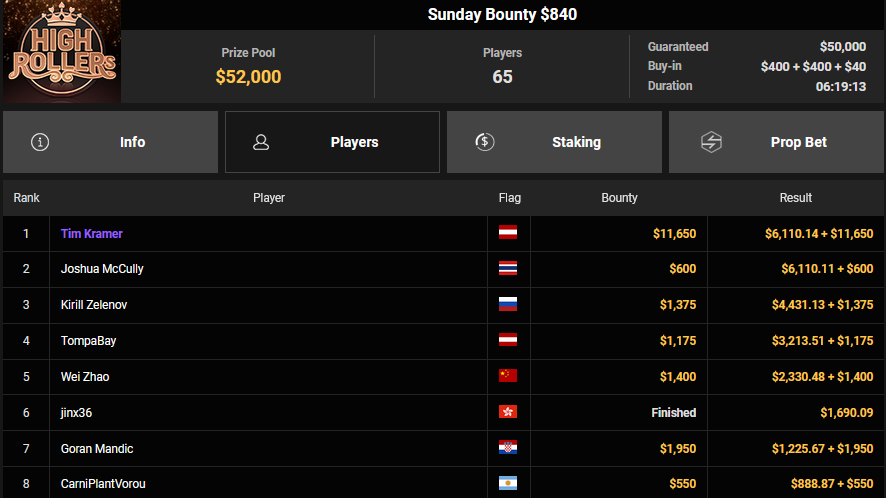The height and width of the screenshot is (498, 886).
Task: Sort by the Bounty column header
Action: [x=619, y=198]
